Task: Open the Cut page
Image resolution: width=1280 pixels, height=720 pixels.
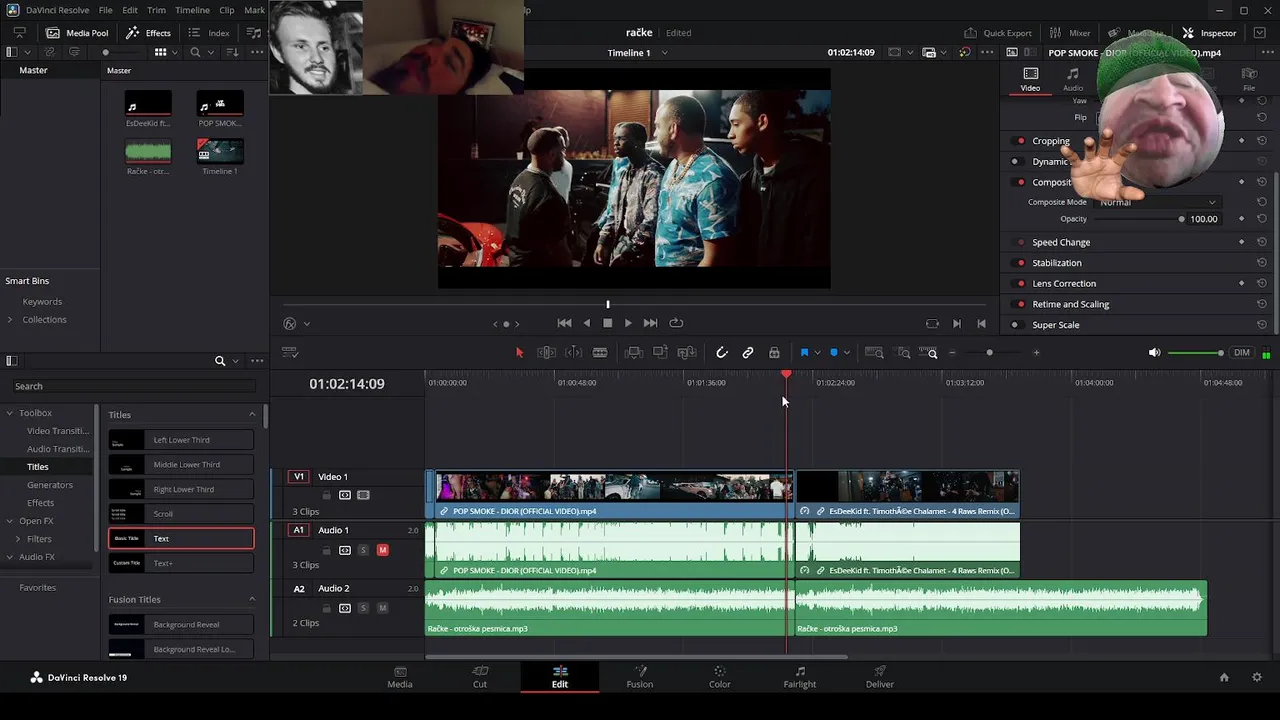Action: (480, 677)
